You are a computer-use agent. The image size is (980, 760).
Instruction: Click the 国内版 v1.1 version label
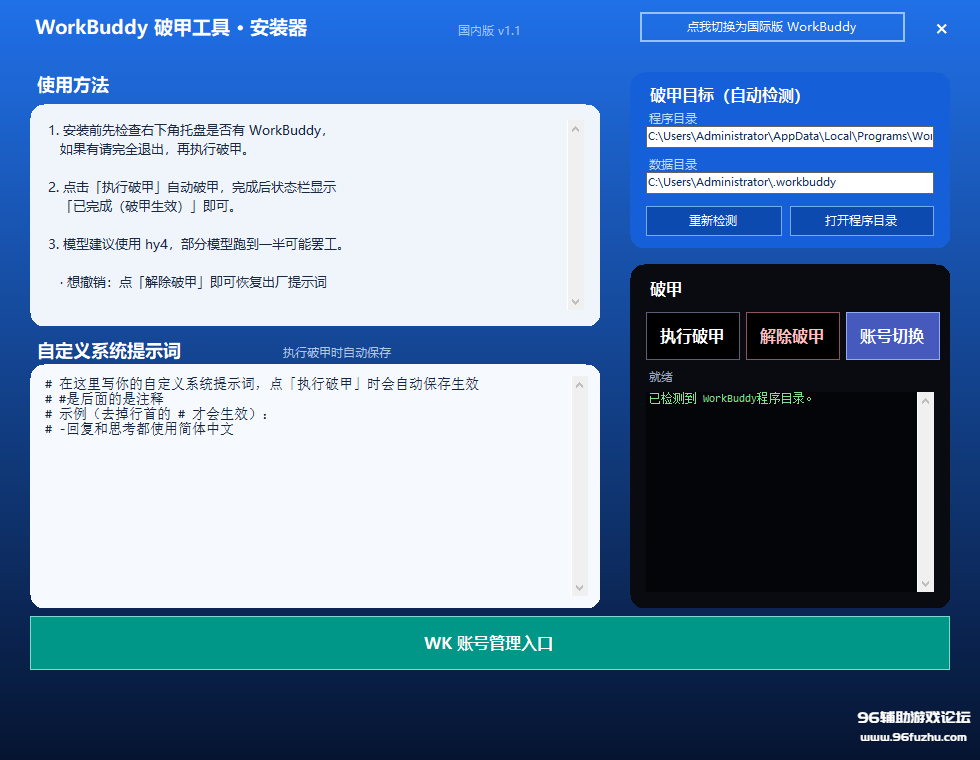[489, 31]
